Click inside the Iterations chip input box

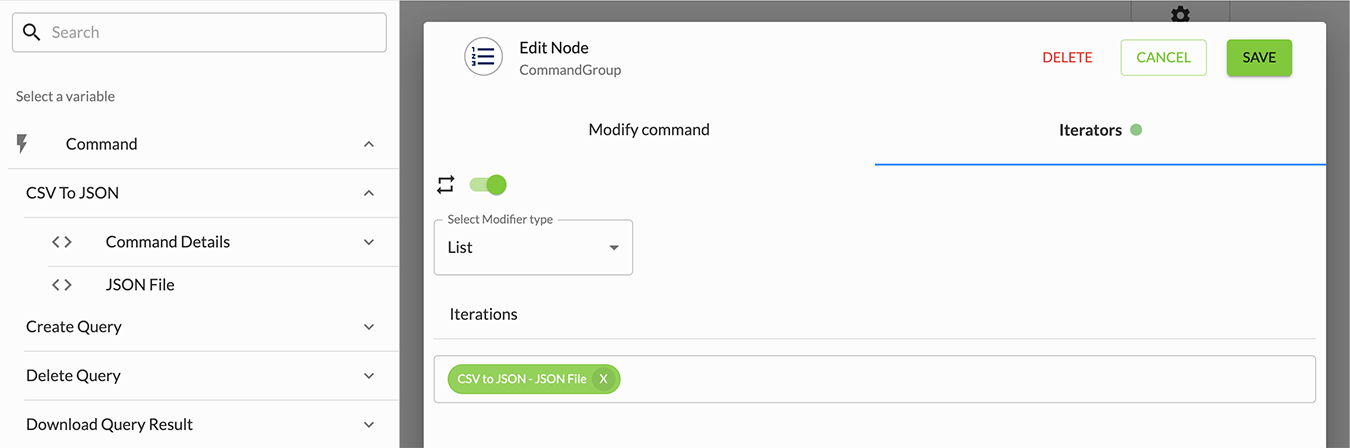click(875, 379)
